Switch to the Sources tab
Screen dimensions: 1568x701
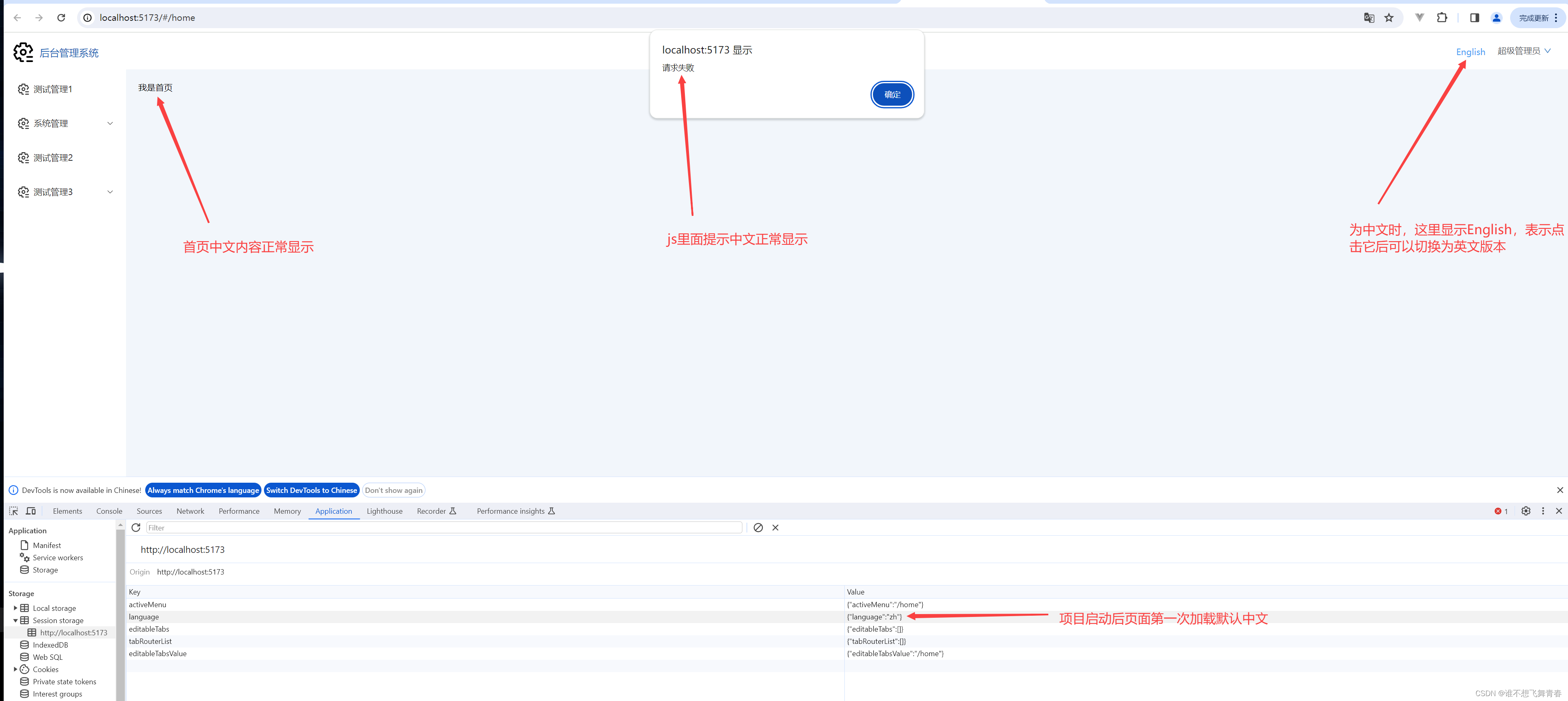point(150,511)
